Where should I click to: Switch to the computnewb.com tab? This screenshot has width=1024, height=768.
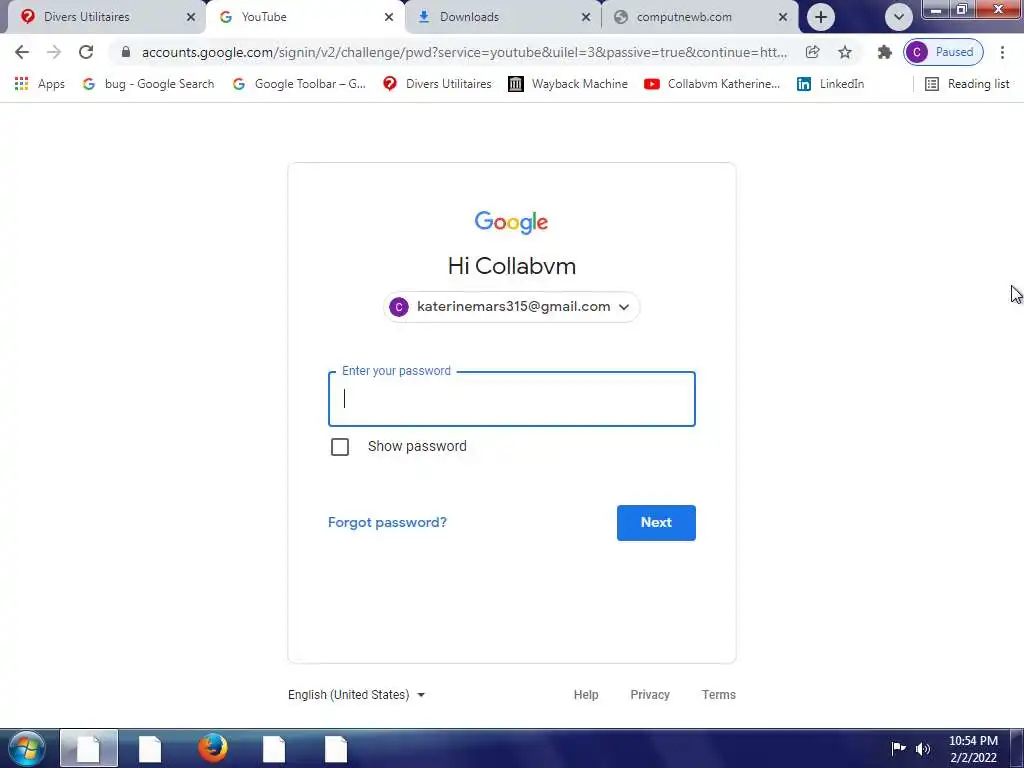700,17
